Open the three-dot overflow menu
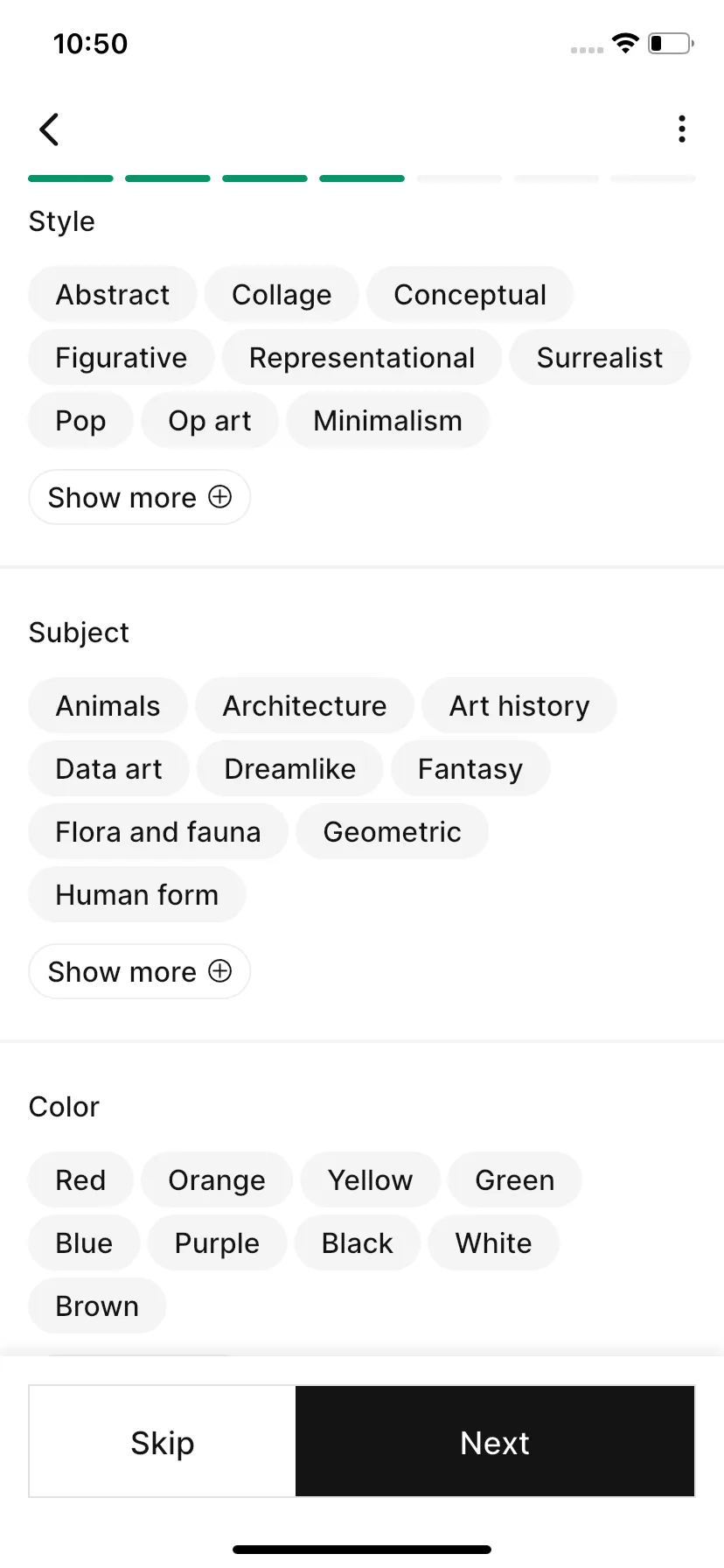724x1568 pixels. coord(682,129)
